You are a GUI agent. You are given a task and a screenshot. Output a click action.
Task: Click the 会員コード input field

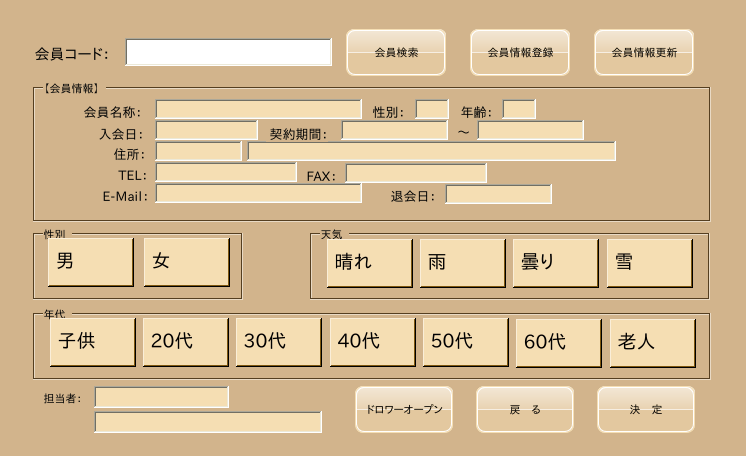click(228, 52)
